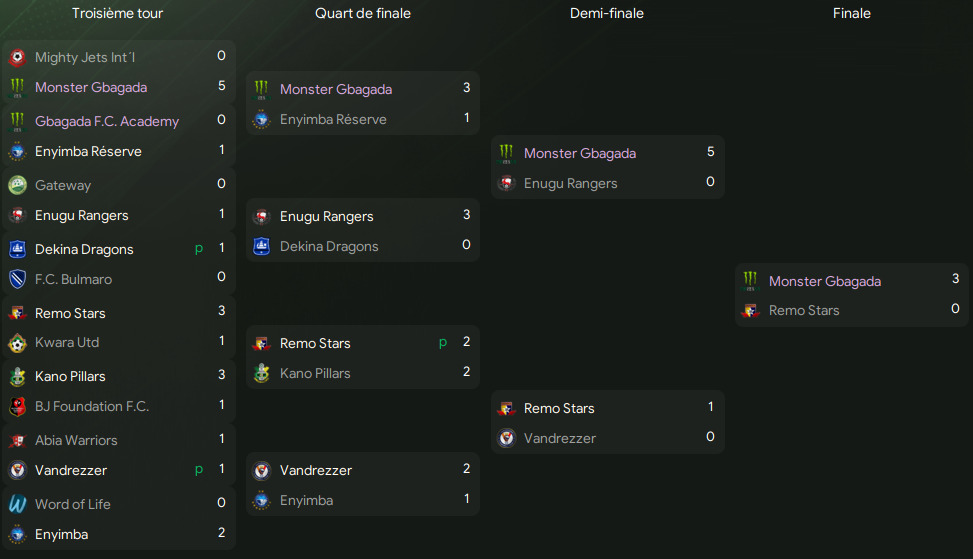Click the Kwara Utd football crest
Image resolution: width=973 pixels, height=559 pixels.
(17, 342)
